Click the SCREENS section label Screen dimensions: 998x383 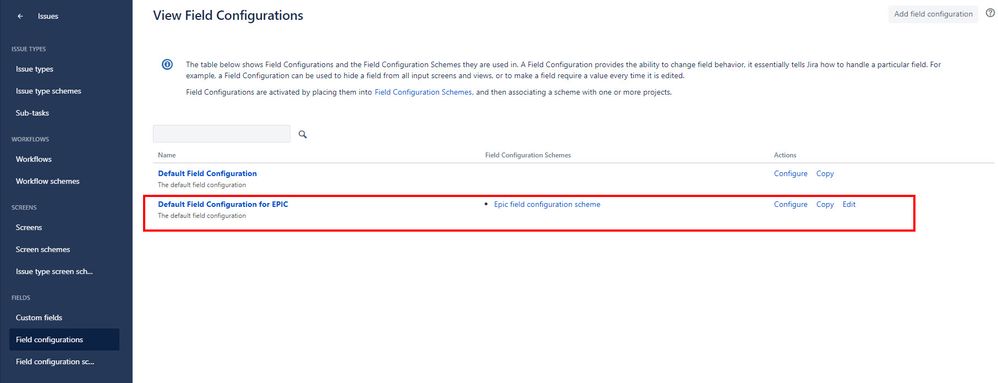click(x=24, y=207)
